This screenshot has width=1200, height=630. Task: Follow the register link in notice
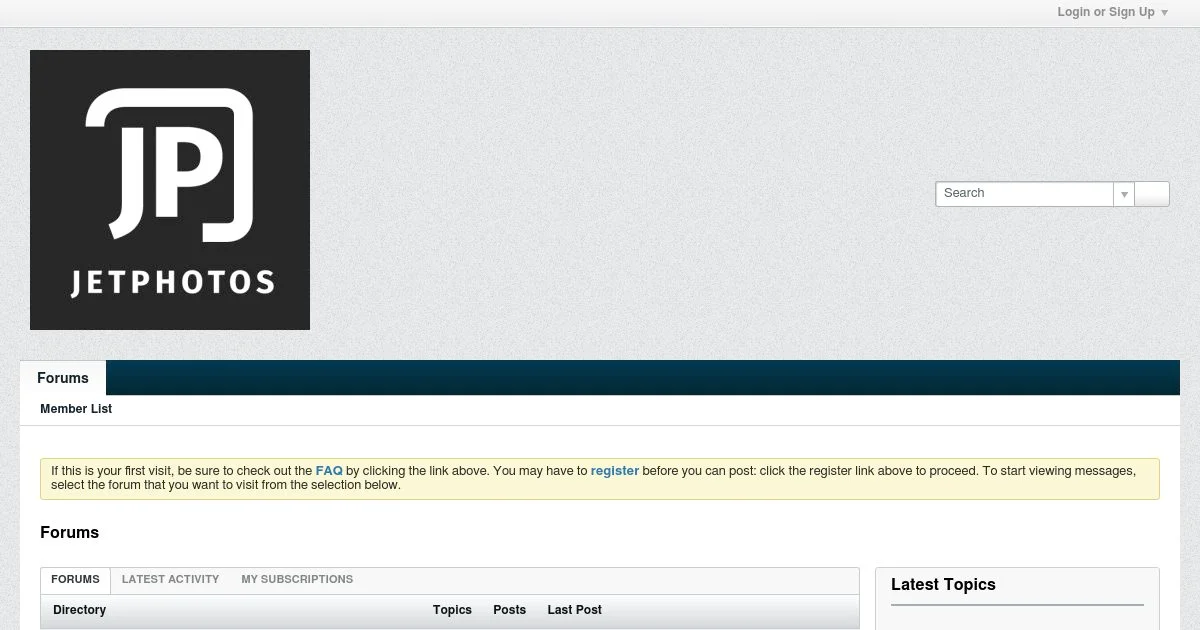[x=615, y=470]
